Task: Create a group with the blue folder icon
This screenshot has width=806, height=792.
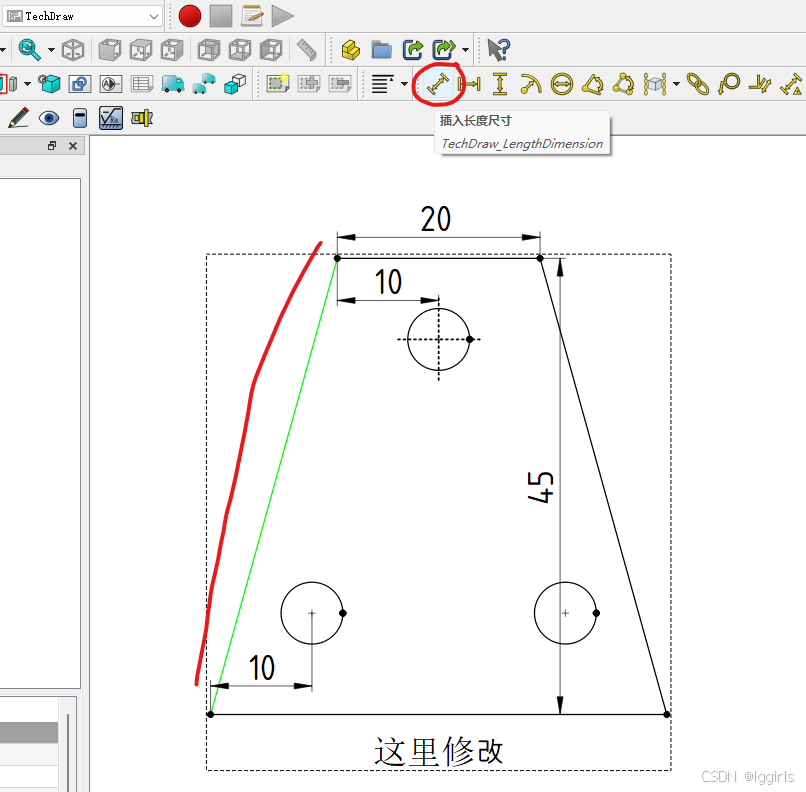Action: point(382,50)
